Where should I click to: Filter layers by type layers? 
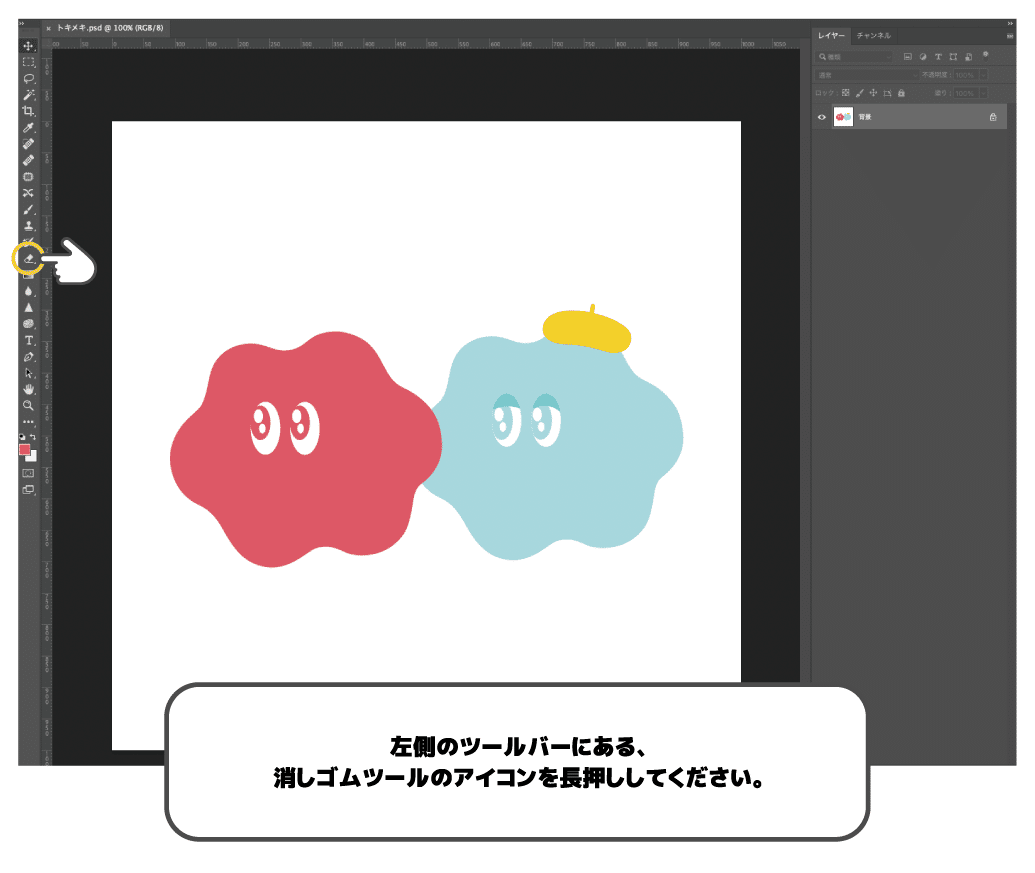point(938,57)
